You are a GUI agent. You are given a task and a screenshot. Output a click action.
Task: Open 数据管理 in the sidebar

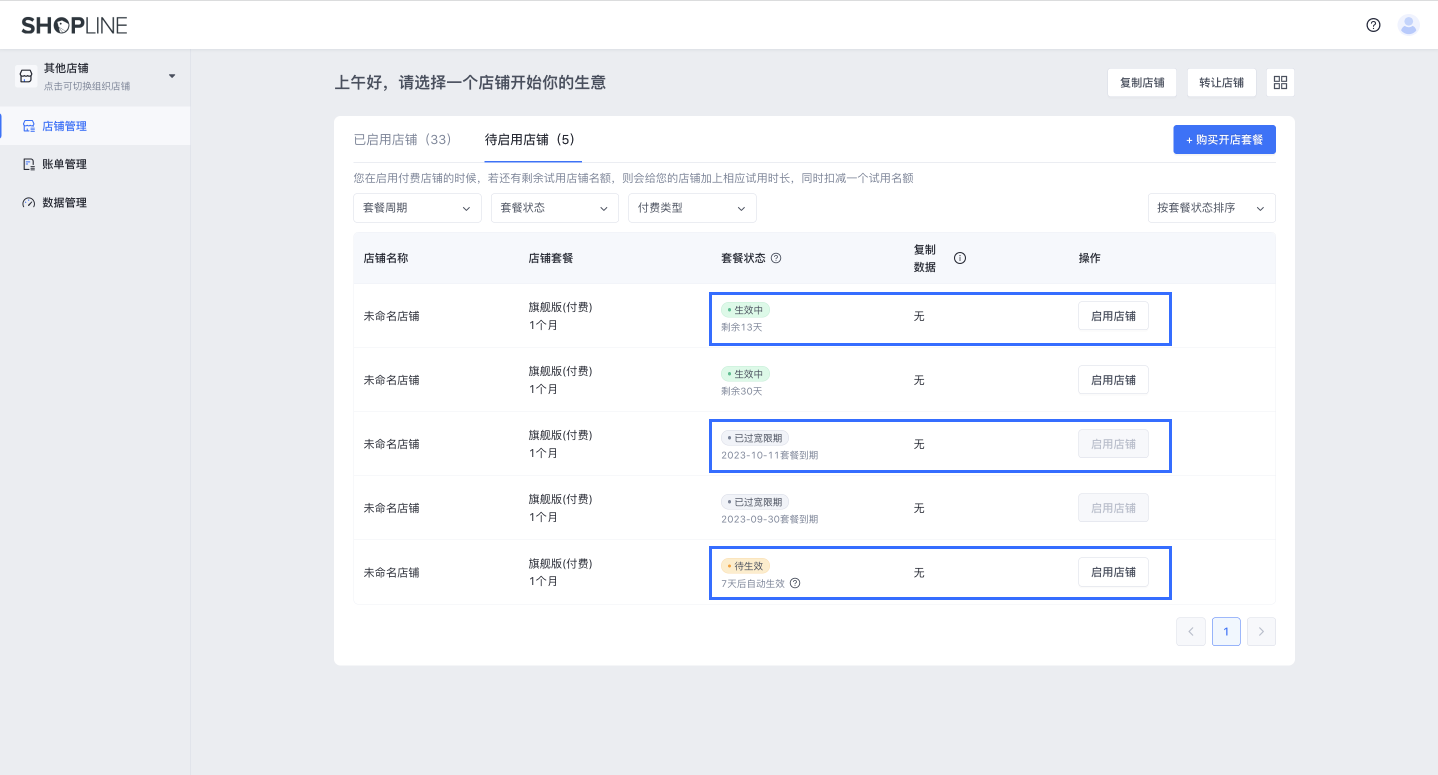[64, 202]
